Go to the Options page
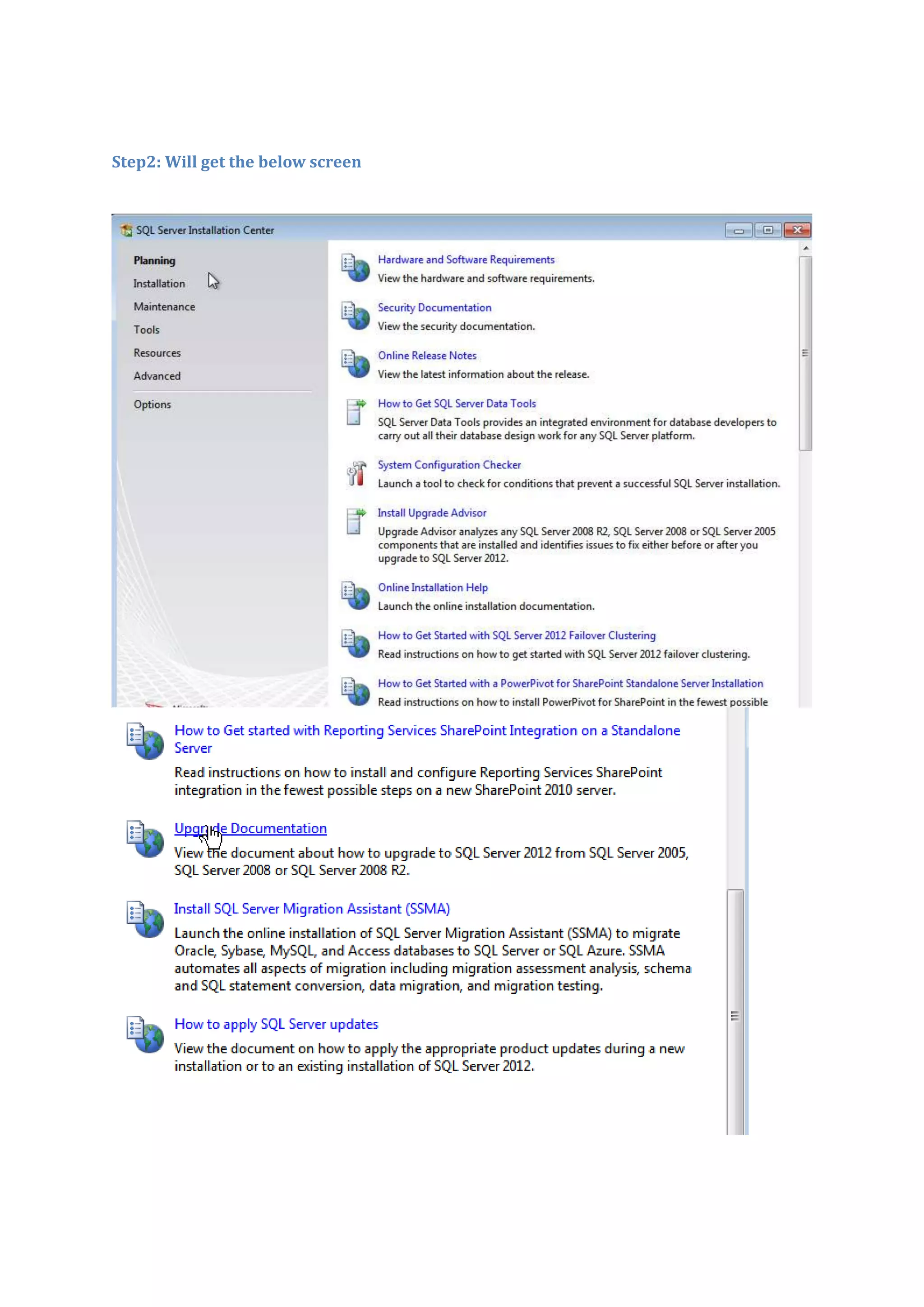The height and width of the screenshot is (1307, 924). click(x=152, y=405)
